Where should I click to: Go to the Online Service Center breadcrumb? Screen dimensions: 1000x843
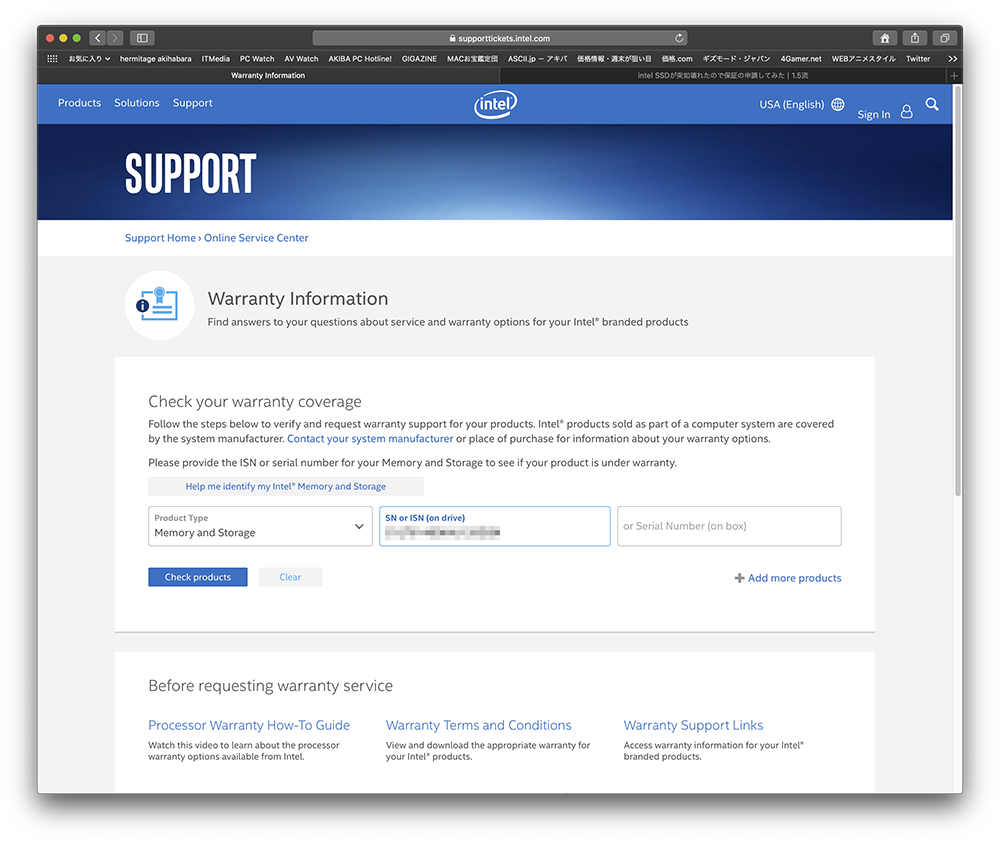[x=256, y=238]
